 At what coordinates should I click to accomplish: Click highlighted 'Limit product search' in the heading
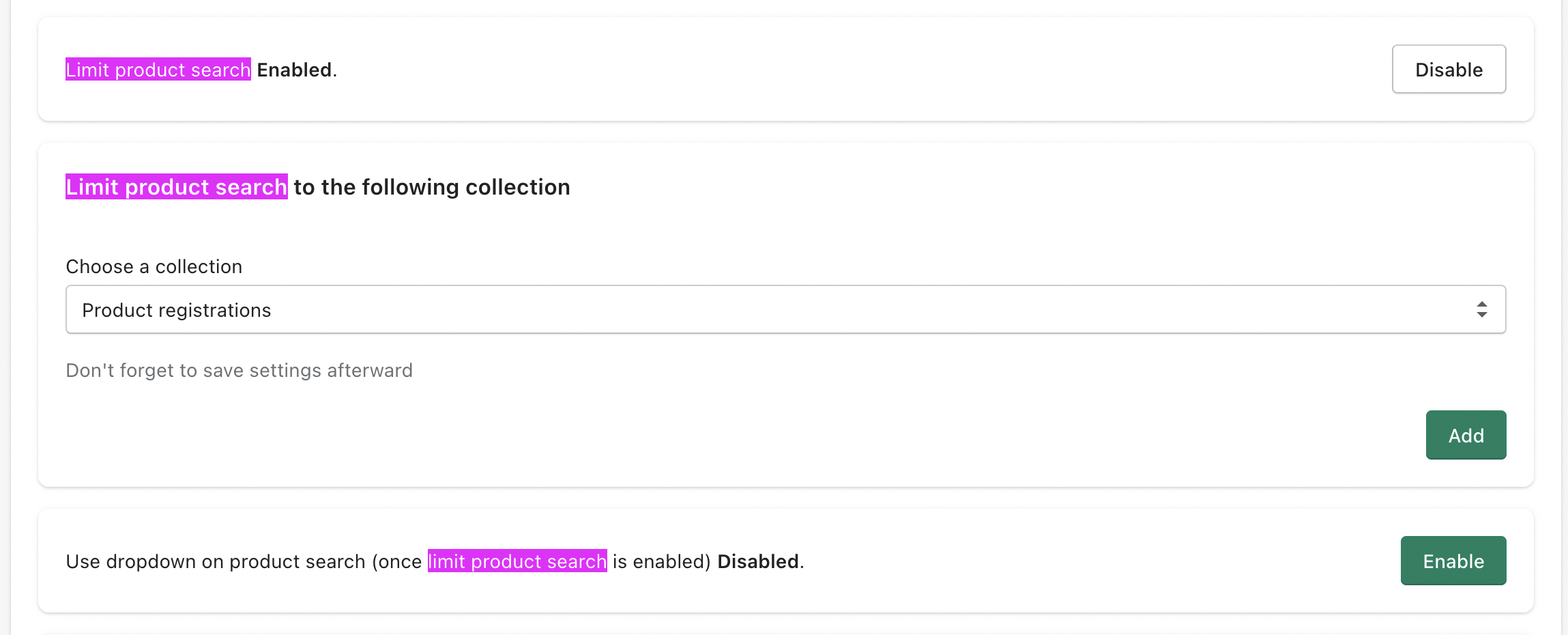(x=177, y=187)
